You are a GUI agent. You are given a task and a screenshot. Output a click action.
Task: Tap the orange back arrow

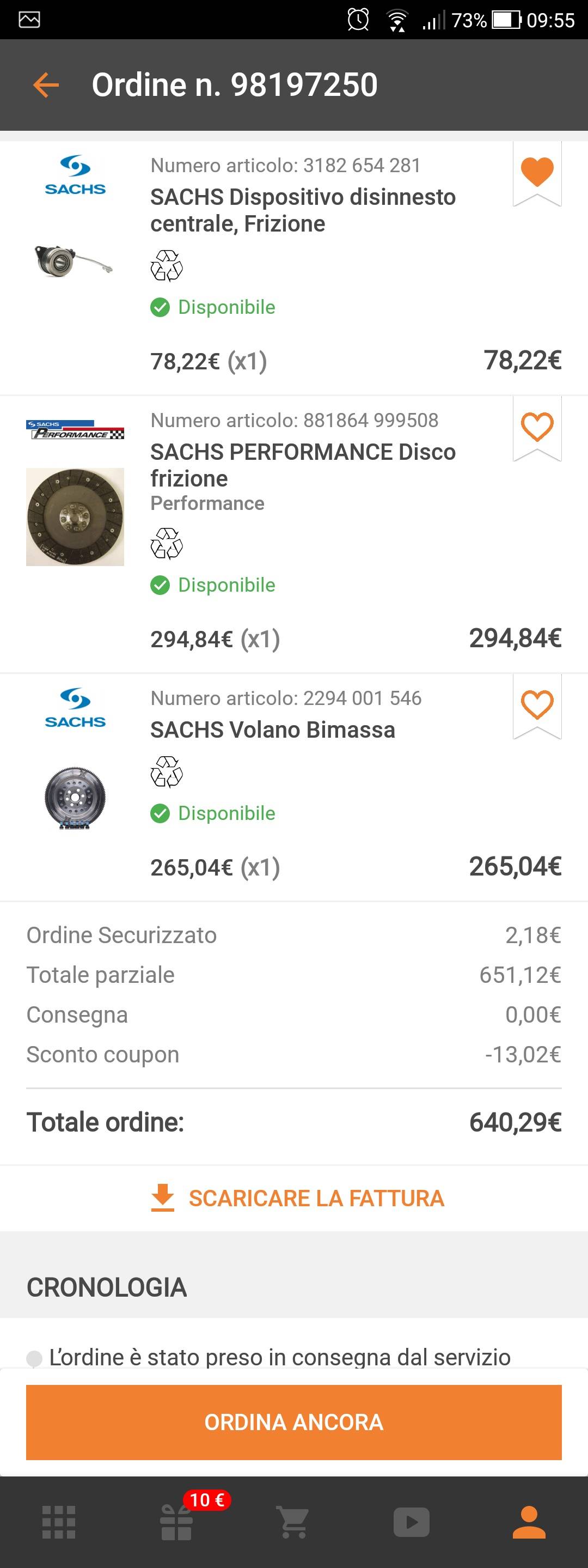tap(46, 84)
